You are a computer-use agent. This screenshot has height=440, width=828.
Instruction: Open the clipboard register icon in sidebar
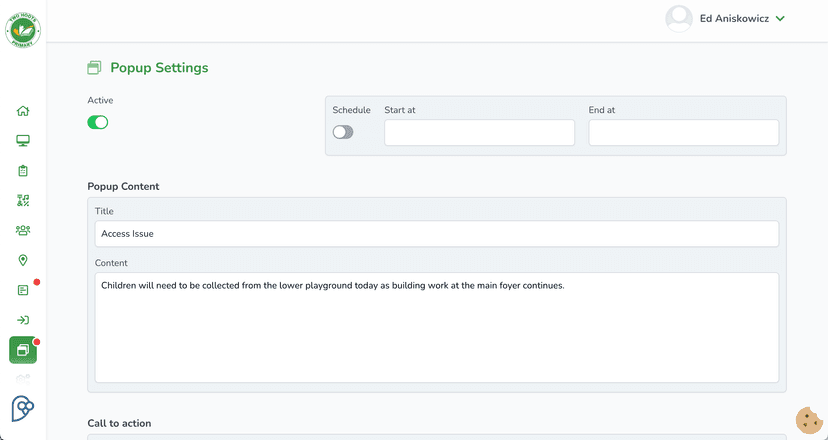pos(23,171)
